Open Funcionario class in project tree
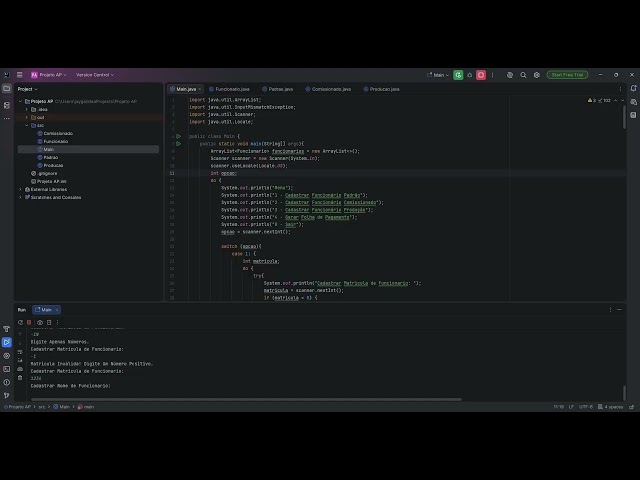The height and width of the screenshot is (480, 640). click(53, 141)
